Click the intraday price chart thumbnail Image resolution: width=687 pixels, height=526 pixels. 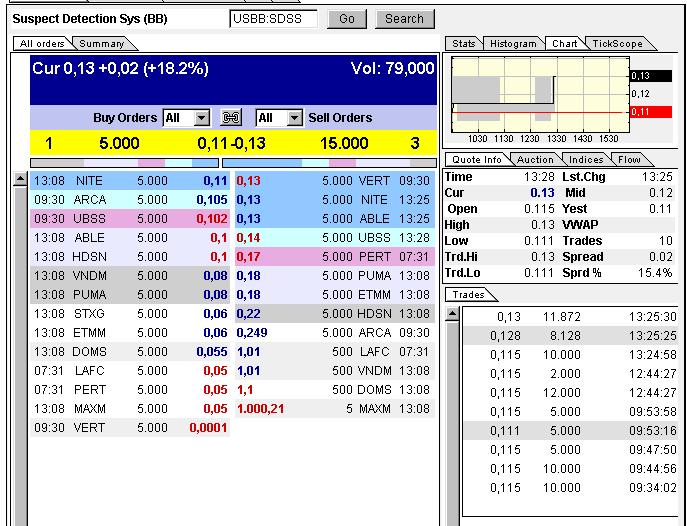pyautogui.click(x=540, y=94)
